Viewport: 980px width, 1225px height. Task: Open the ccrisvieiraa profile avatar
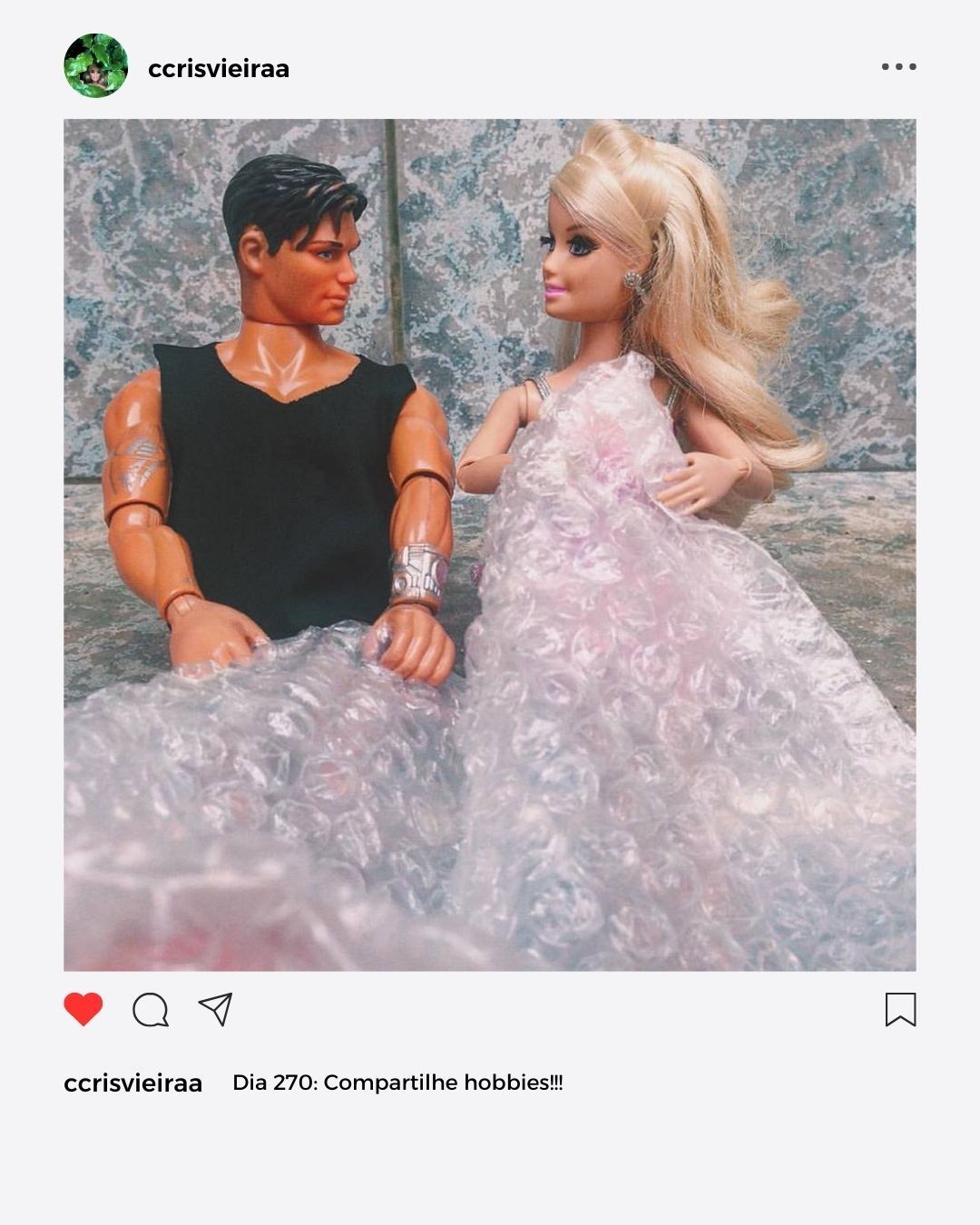pyautogui.click(x=95, y=66)
